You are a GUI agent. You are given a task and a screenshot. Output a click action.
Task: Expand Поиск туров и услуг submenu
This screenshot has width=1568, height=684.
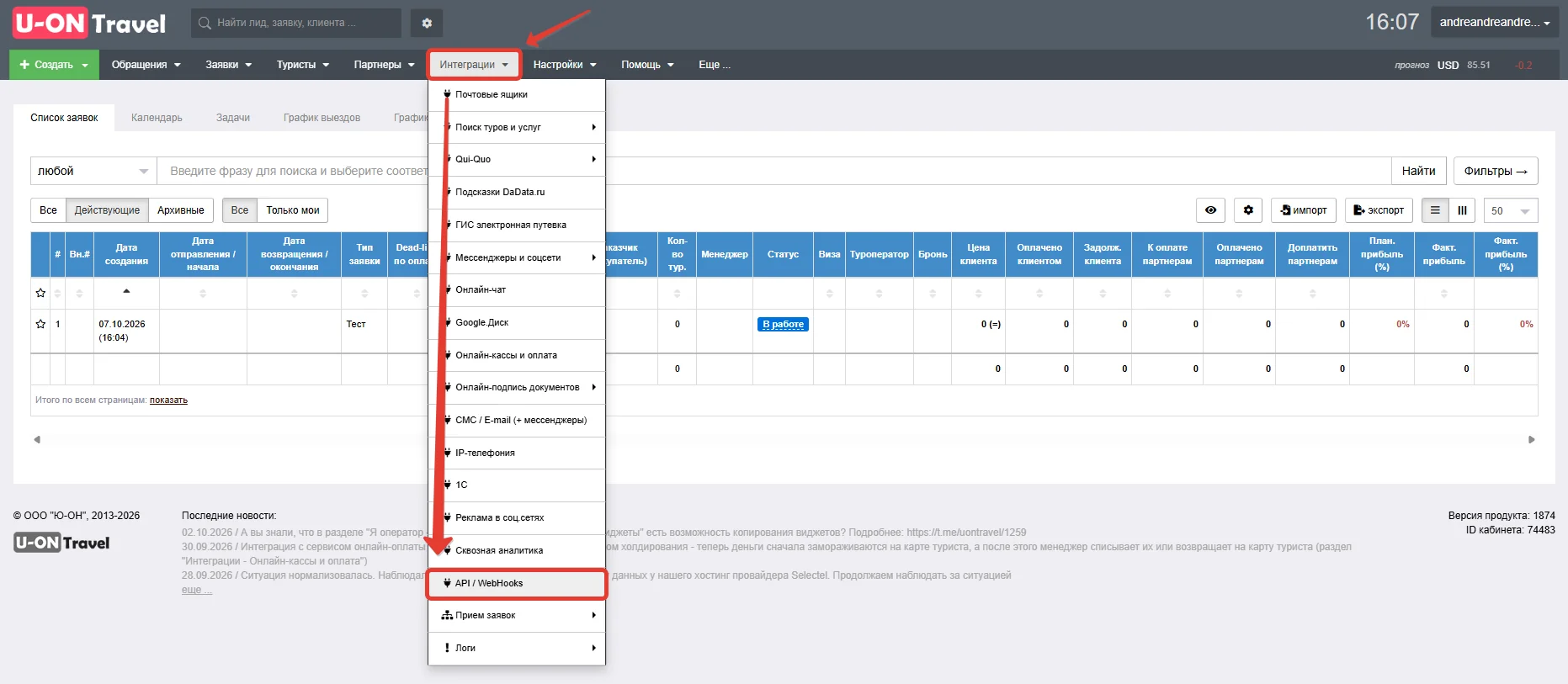coord(517,127)
